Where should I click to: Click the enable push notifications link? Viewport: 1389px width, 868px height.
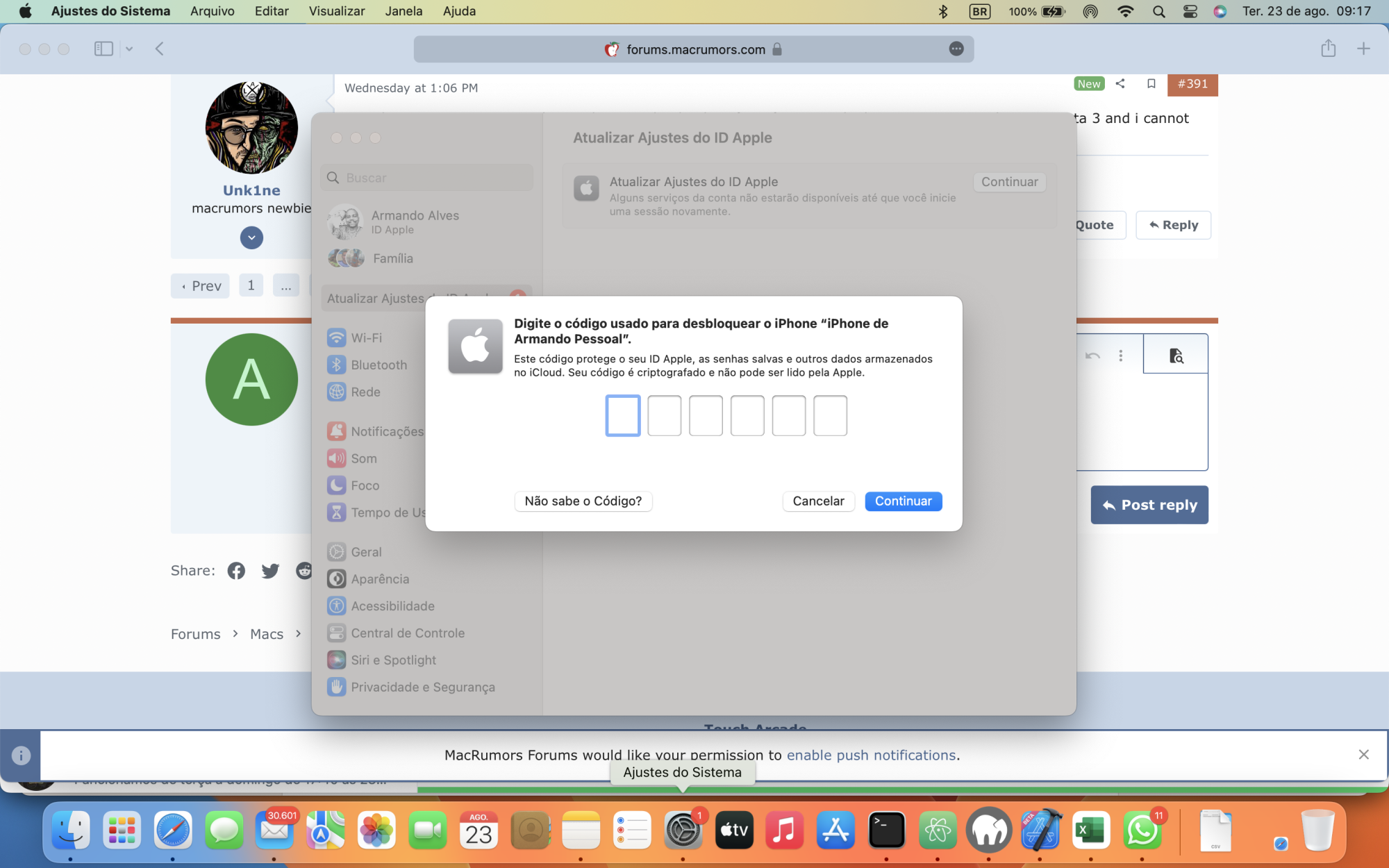pos(871,755)
